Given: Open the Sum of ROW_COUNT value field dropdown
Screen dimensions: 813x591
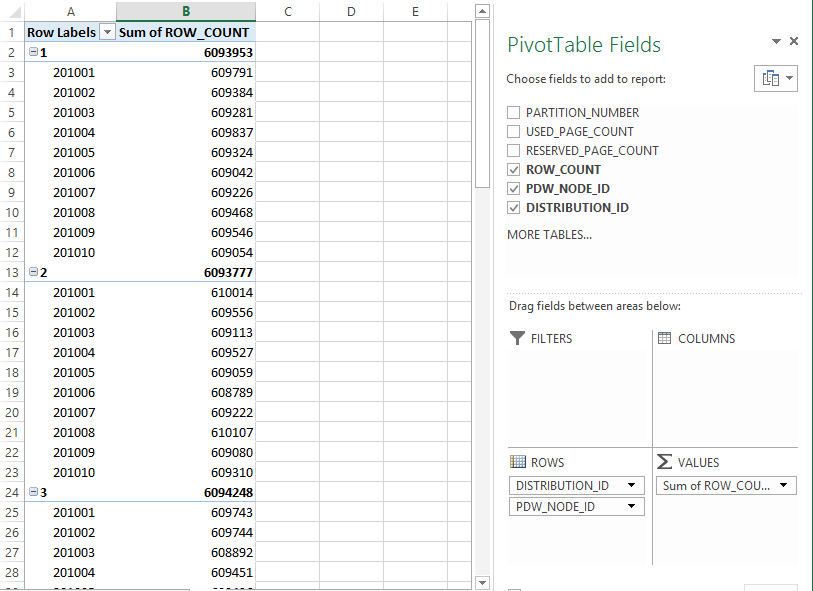Looking at the screenshot, I should (x=784, y=486).
